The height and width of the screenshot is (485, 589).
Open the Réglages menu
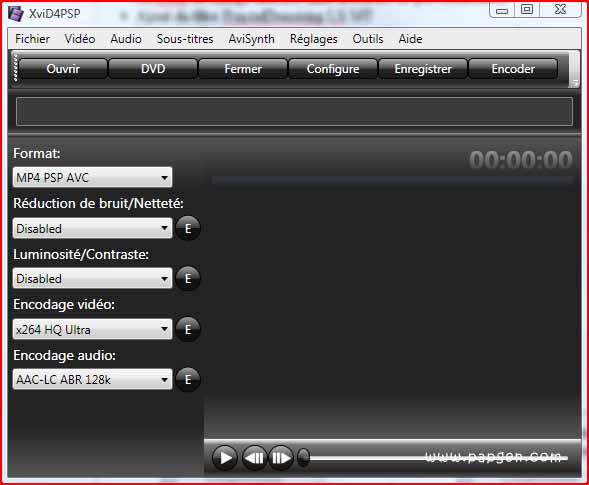click(x=314, y=39)
